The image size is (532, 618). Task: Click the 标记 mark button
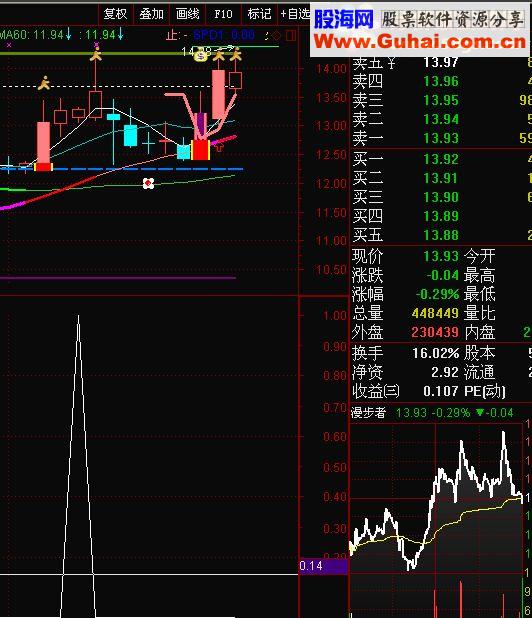pyautogui.click(x=259, y=14)
